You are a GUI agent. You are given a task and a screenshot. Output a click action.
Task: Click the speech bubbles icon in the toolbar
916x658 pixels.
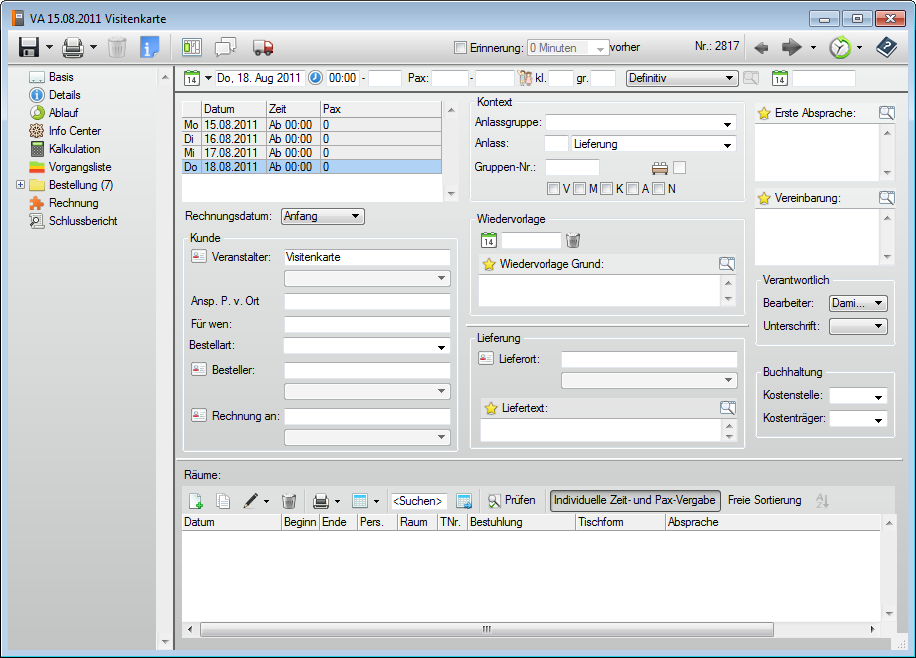tap(226, 47)
